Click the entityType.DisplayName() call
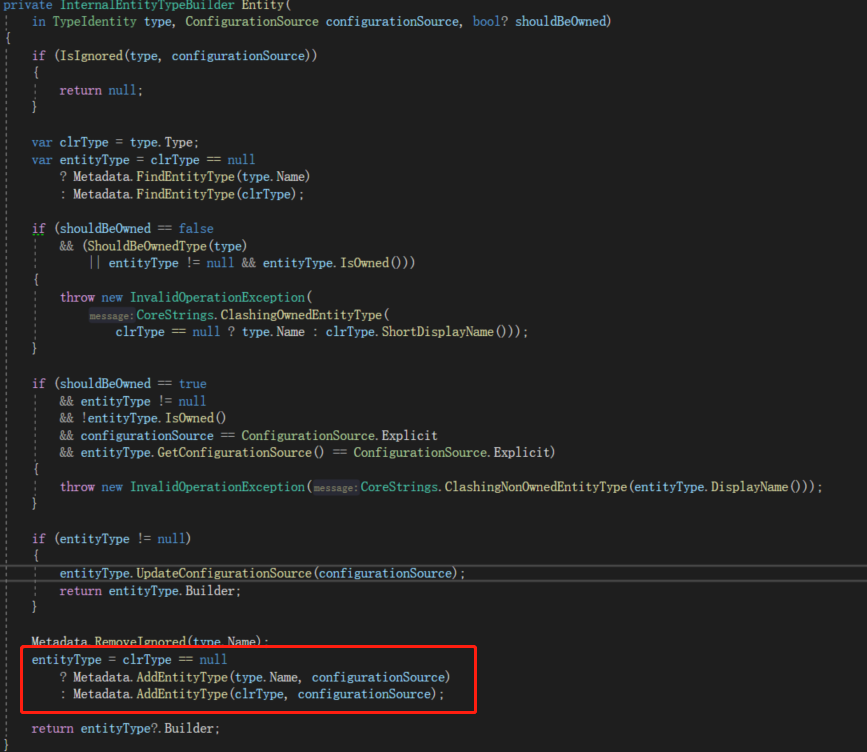 [x=717, y=487]
